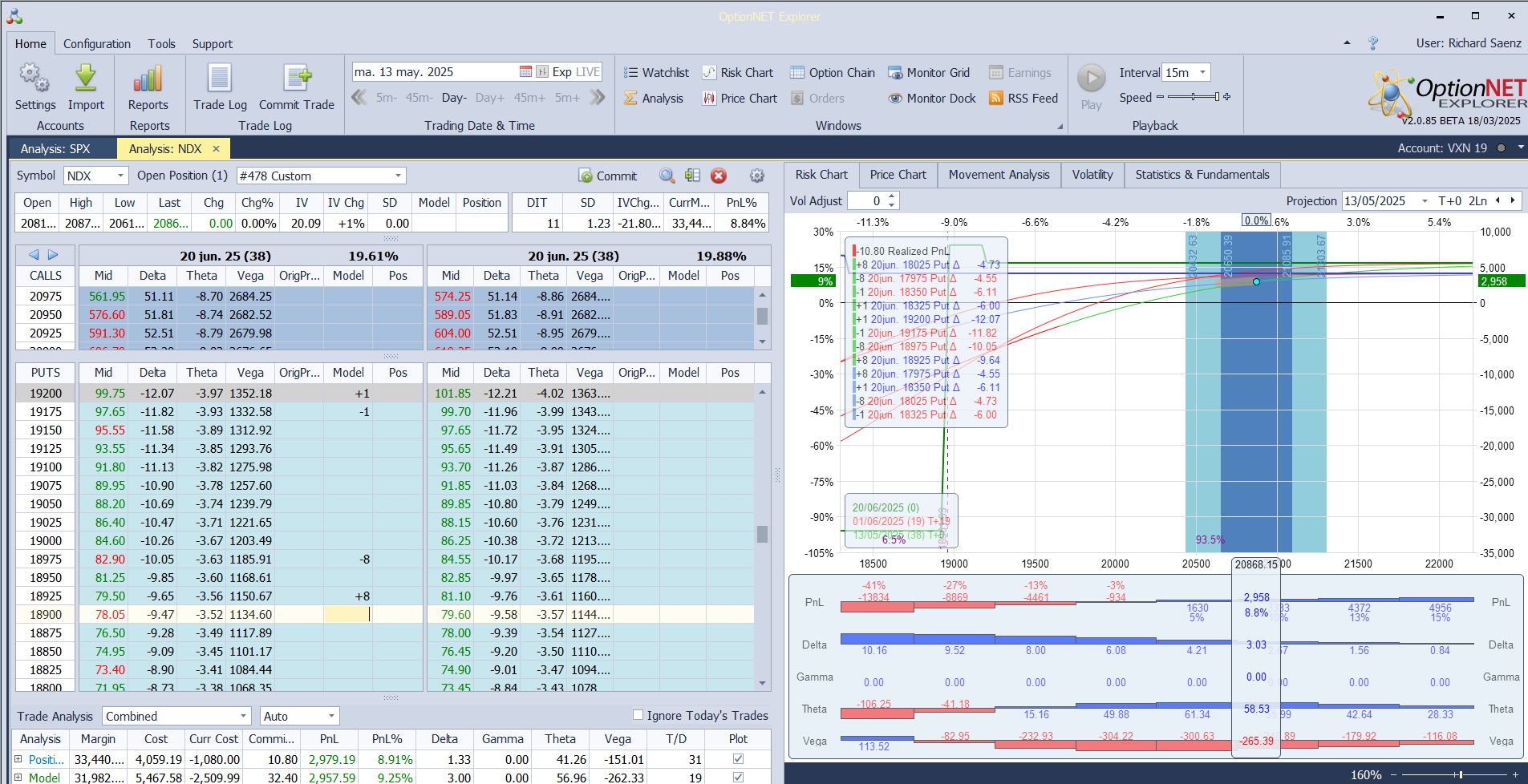Step forward one day with Day+
The width and height of the screenshot is (1528, 784).
tap(490, 98)
